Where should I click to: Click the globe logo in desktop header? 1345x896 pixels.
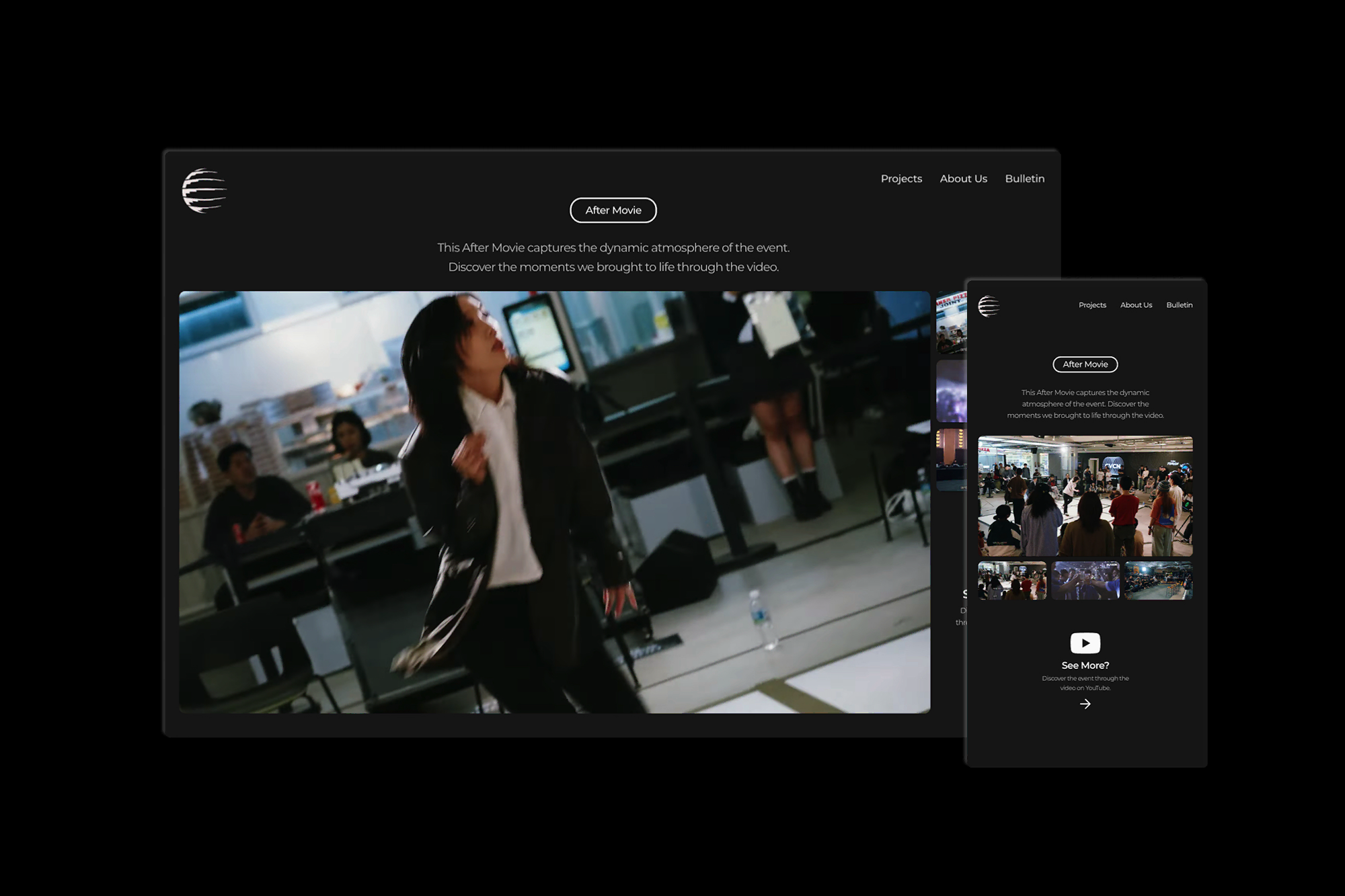pos(204,191)
